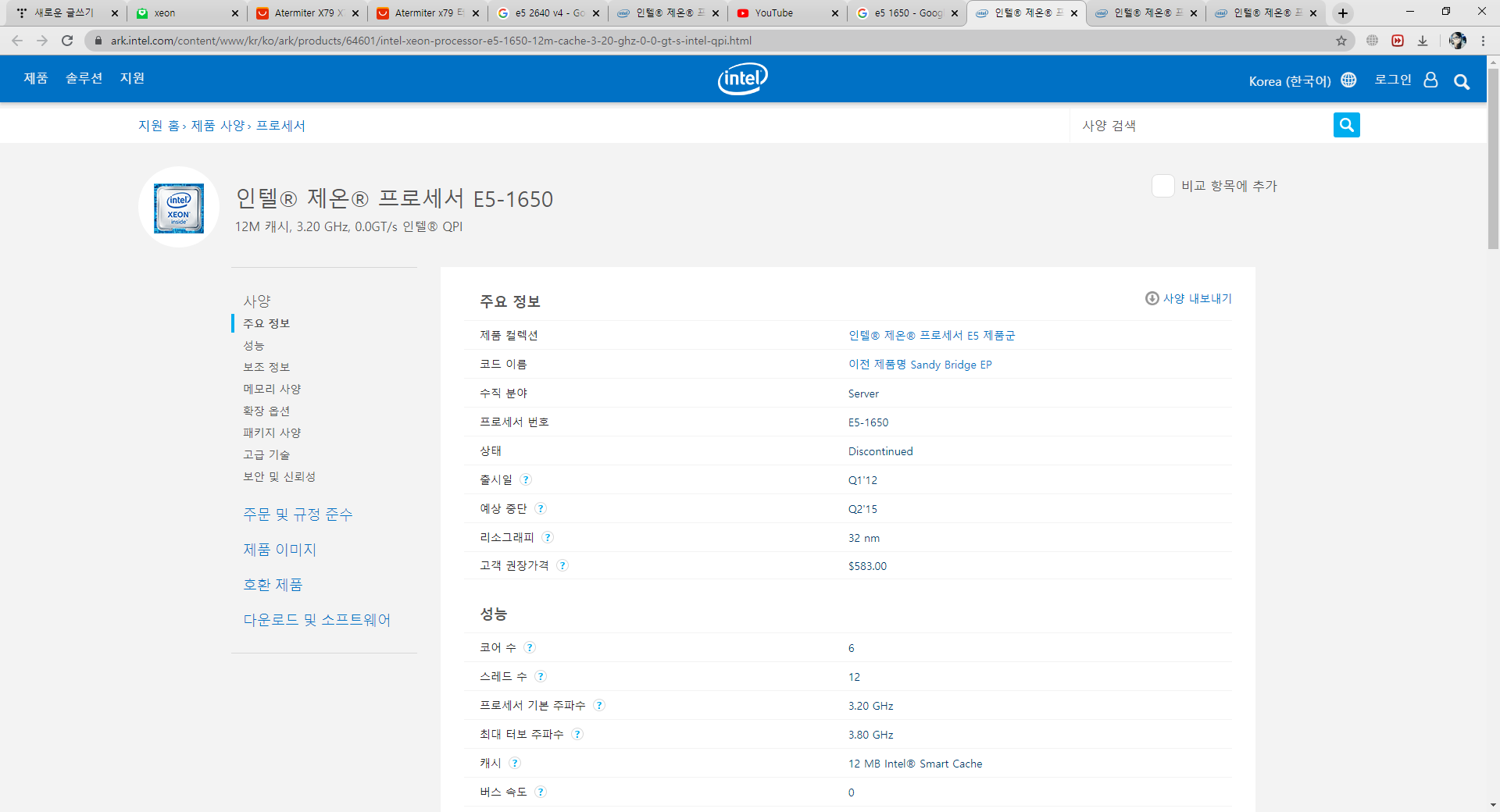Click the blue spec search button
This screenshot has width=1500, height=812.
click(x=1347, y=125)
